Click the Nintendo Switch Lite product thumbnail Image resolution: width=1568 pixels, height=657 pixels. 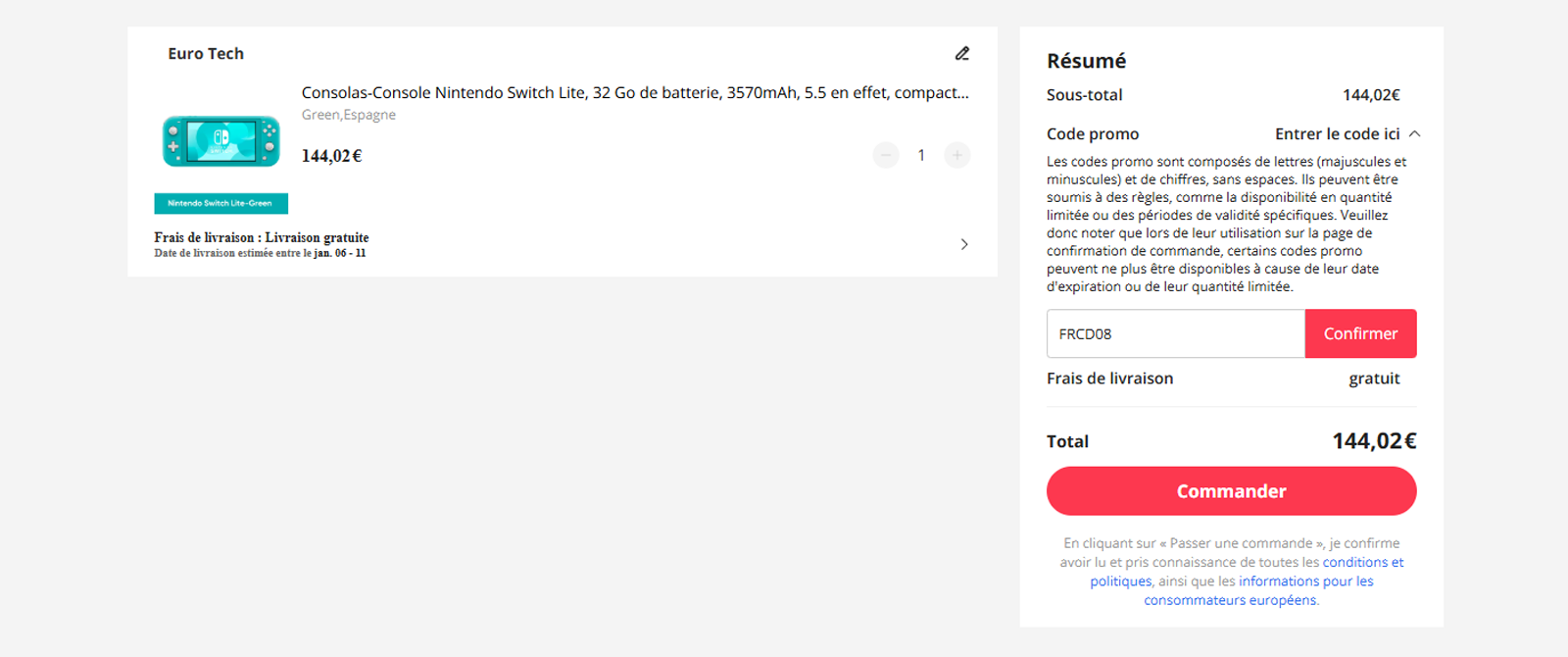pyautogui.click(x=220, y=140)
